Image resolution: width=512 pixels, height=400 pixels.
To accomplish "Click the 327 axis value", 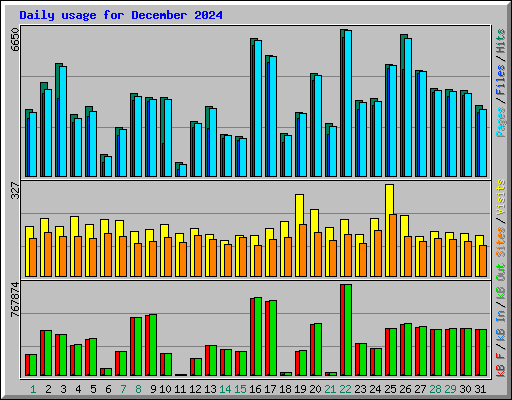I will (x=15, y=190).
